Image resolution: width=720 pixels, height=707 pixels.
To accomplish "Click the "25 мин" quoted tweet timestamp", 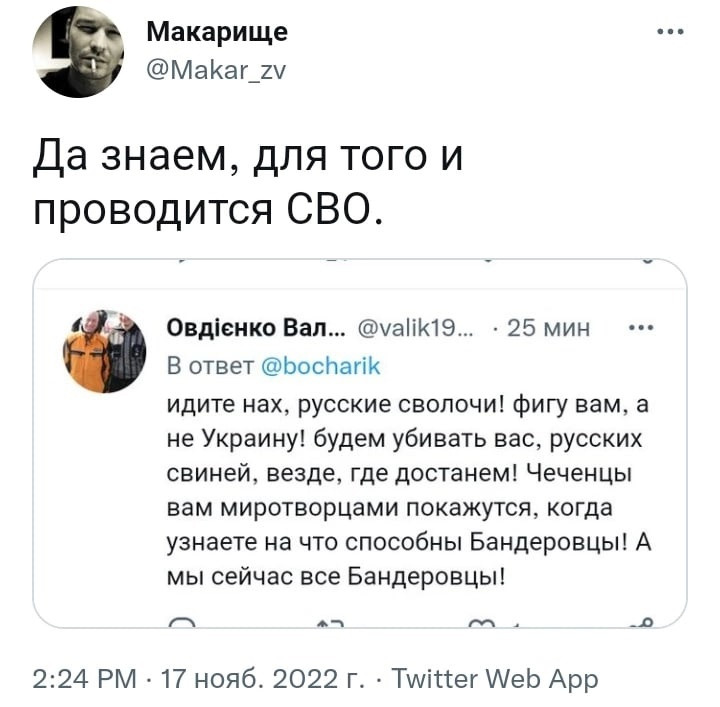I will pos(549,327).
